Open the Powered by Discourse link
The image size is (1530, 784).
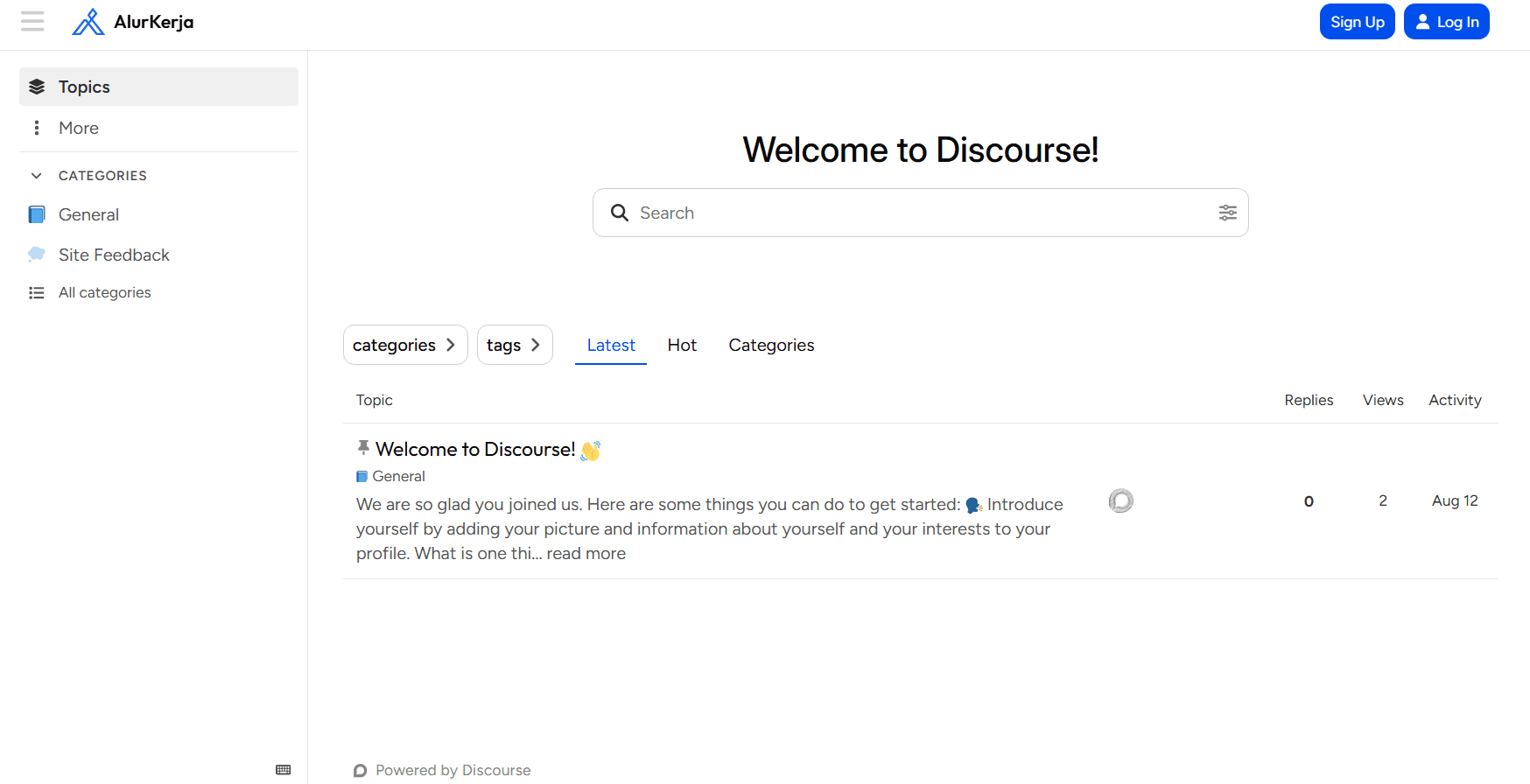[x=442, y=770]
